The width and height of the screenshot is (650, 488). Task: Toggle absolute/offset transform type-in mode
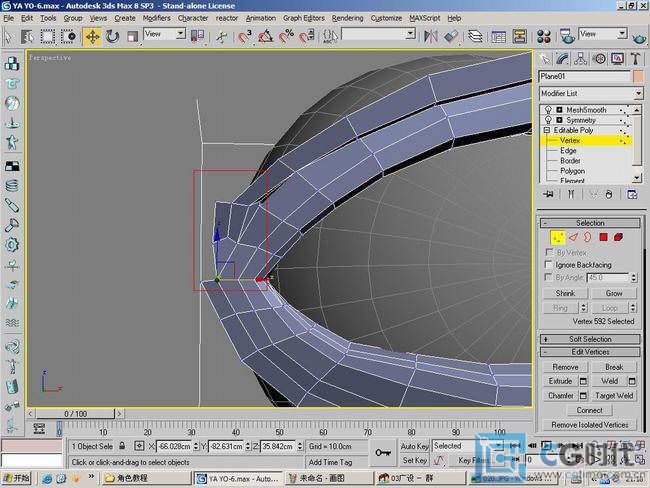tap(139, 446)
